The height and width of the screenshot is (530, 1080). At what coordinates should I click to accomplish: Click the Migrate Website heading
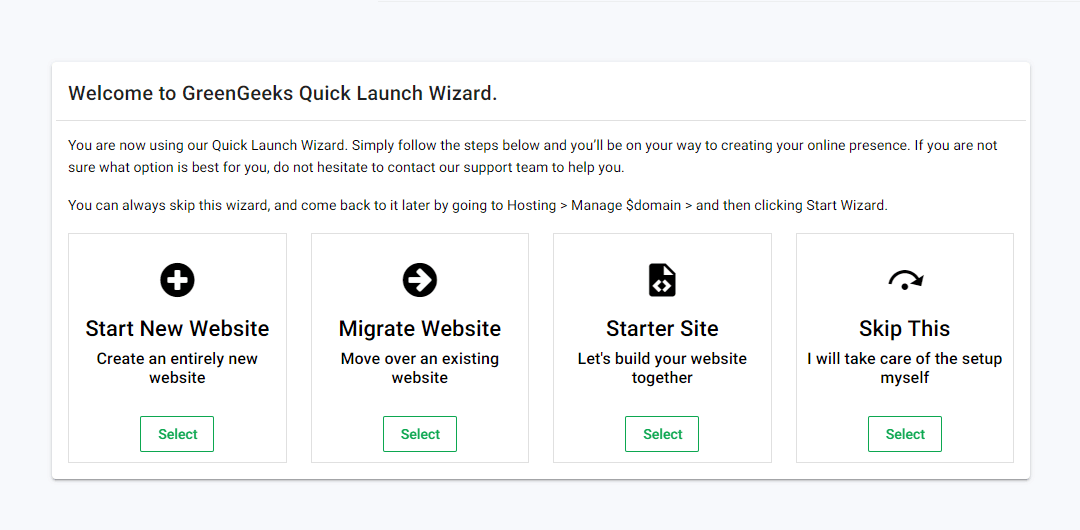point(419,329)
